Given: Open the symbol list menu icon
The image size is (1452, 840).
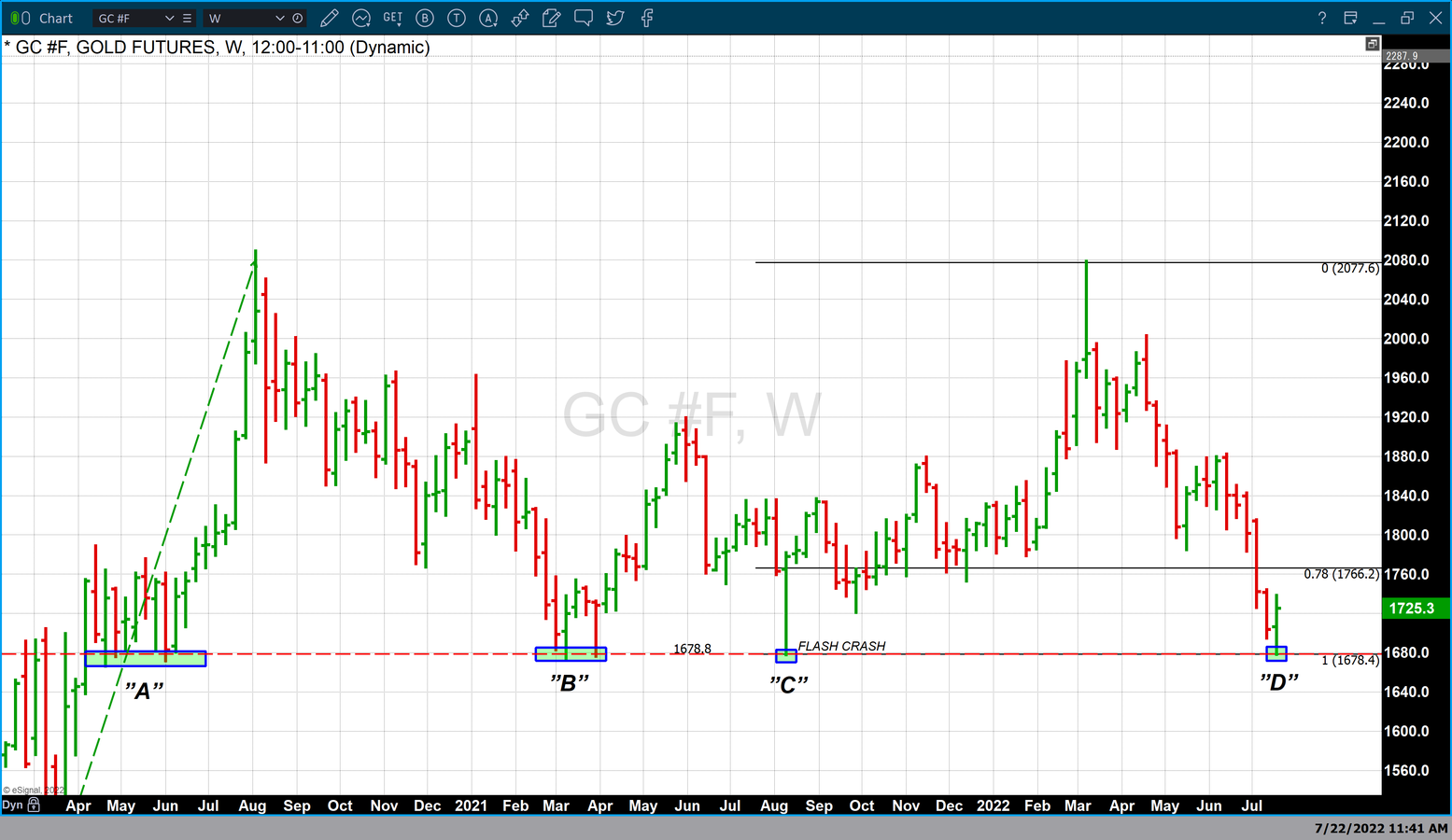Looking at the screenshot, I should click(x=188, y=18).
